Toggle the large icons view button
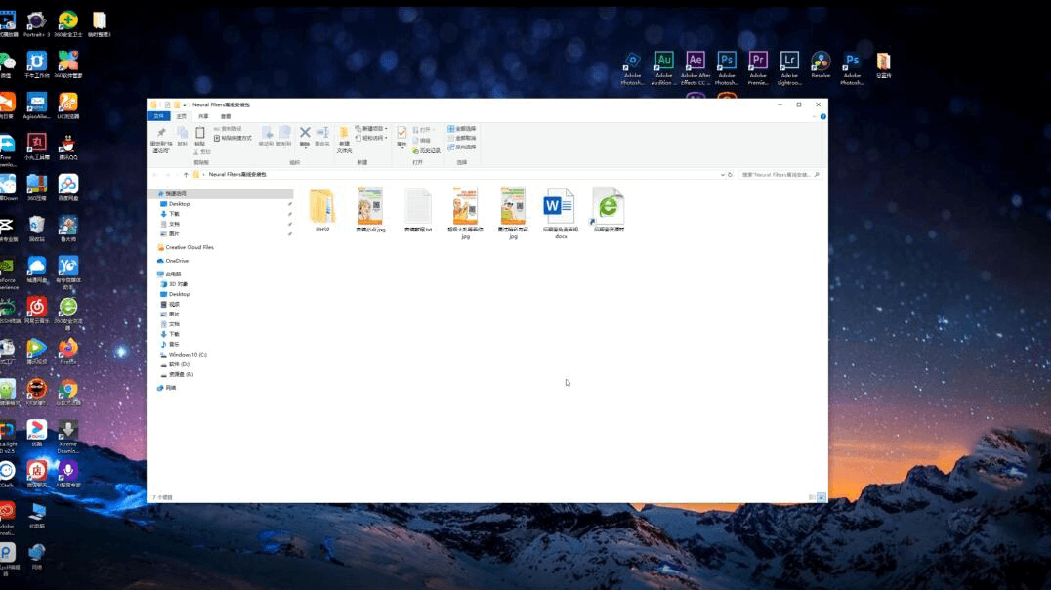The image size is (1051, 590). pyautogui.click(x=822, y=497)
